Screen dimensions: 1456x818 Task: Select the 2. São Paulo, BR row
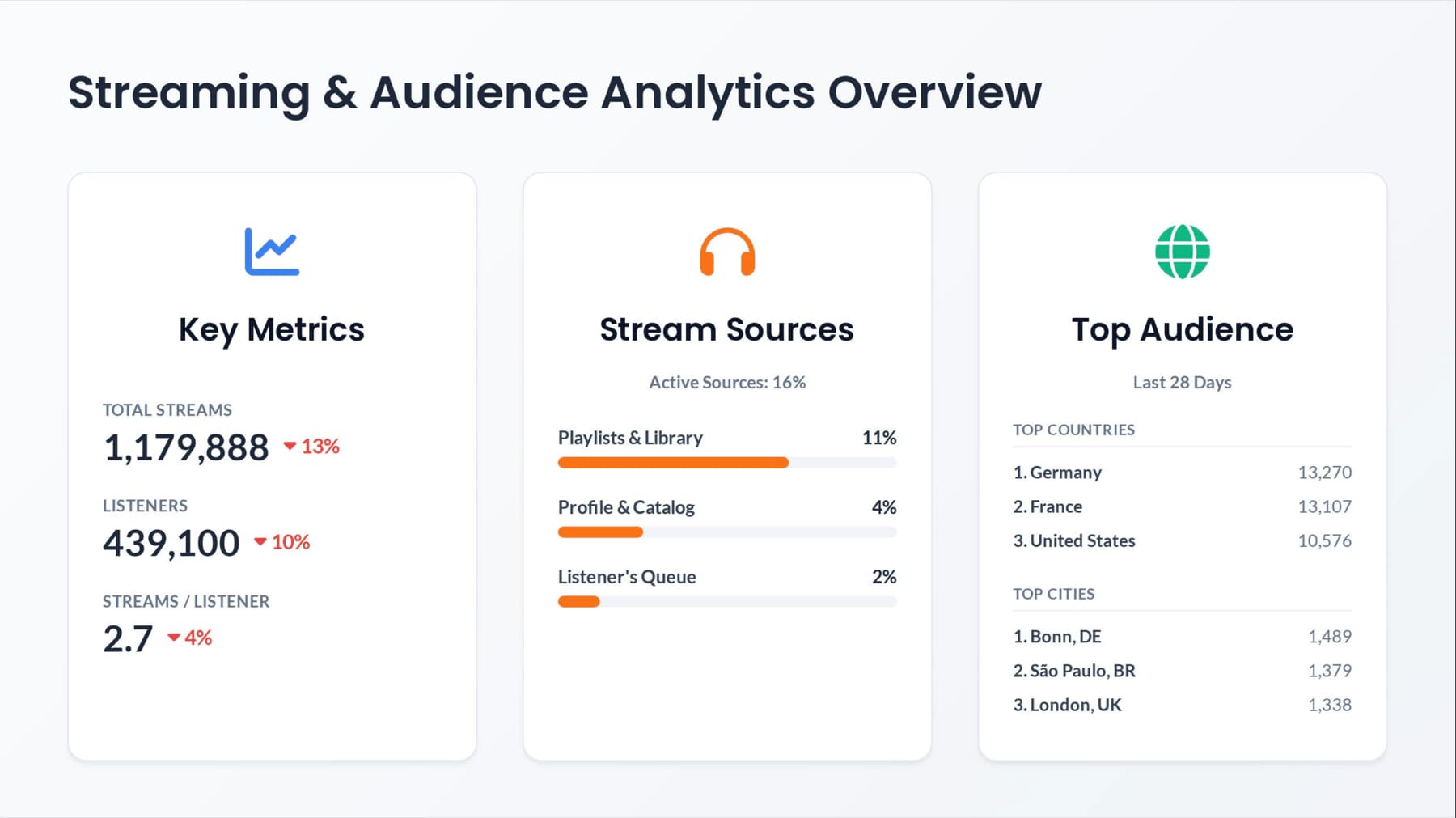1183,671
